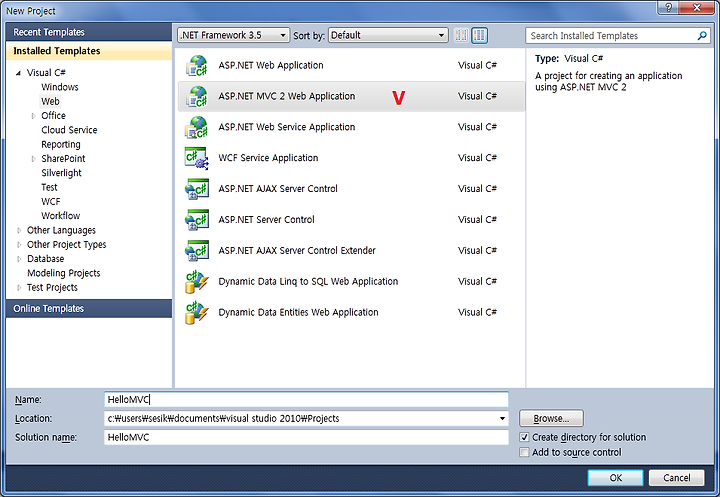Select the ASP.NET MVC 2 Web Application text
The width and height of the screenshot is (720, 497).
(x=287, y=96)
